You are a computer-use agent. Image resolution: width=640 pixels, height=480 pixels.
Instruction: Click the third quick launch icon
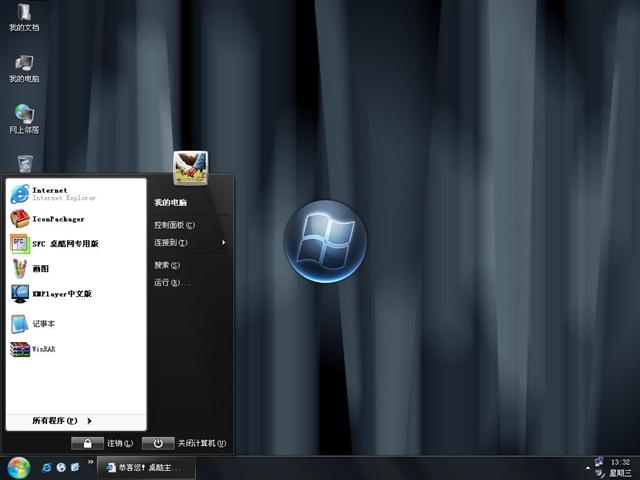[75, 467]
